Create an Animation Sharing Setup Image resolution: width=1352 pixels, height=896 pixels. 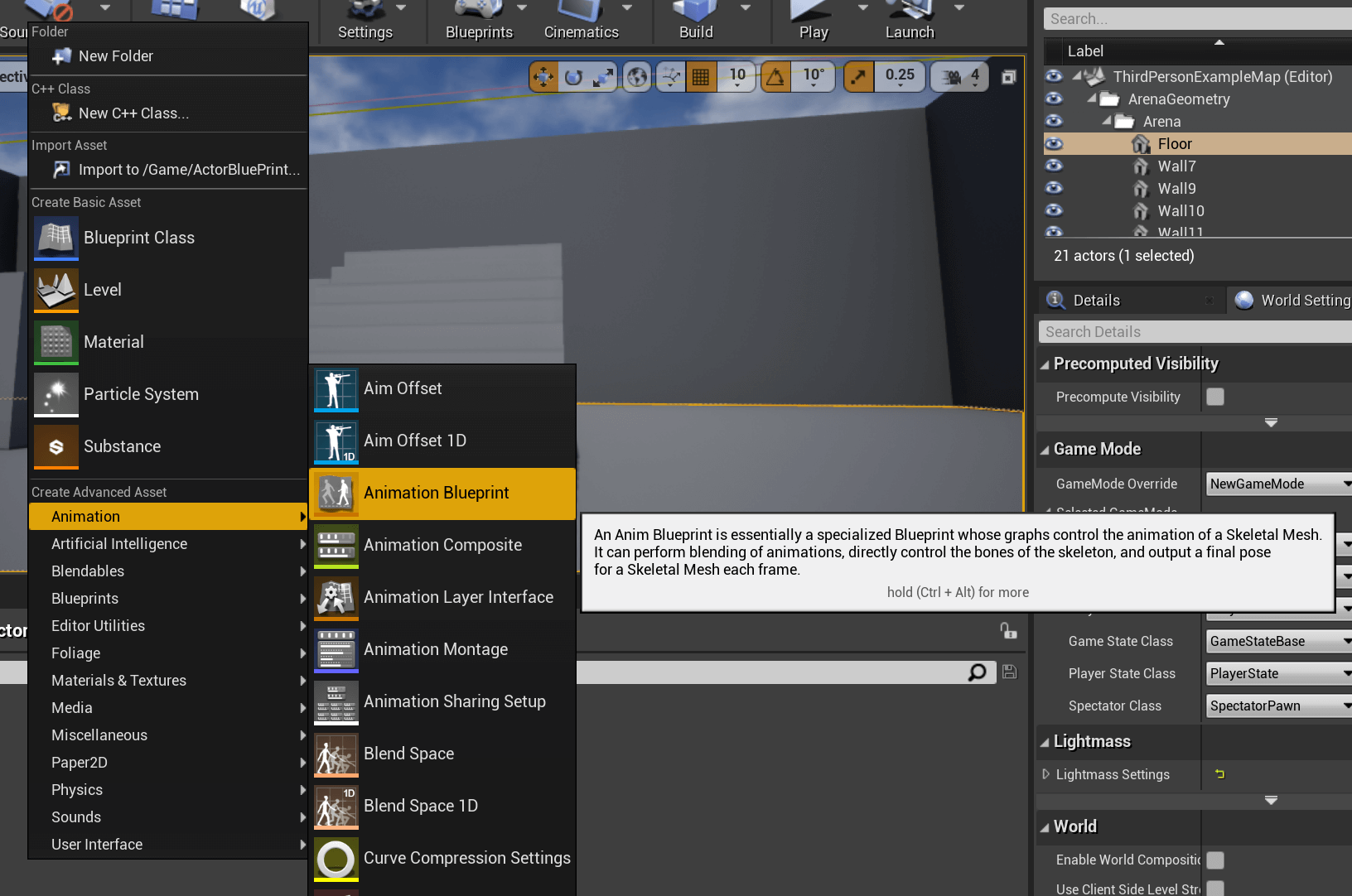pyautogui.click(x=442, y=701)
